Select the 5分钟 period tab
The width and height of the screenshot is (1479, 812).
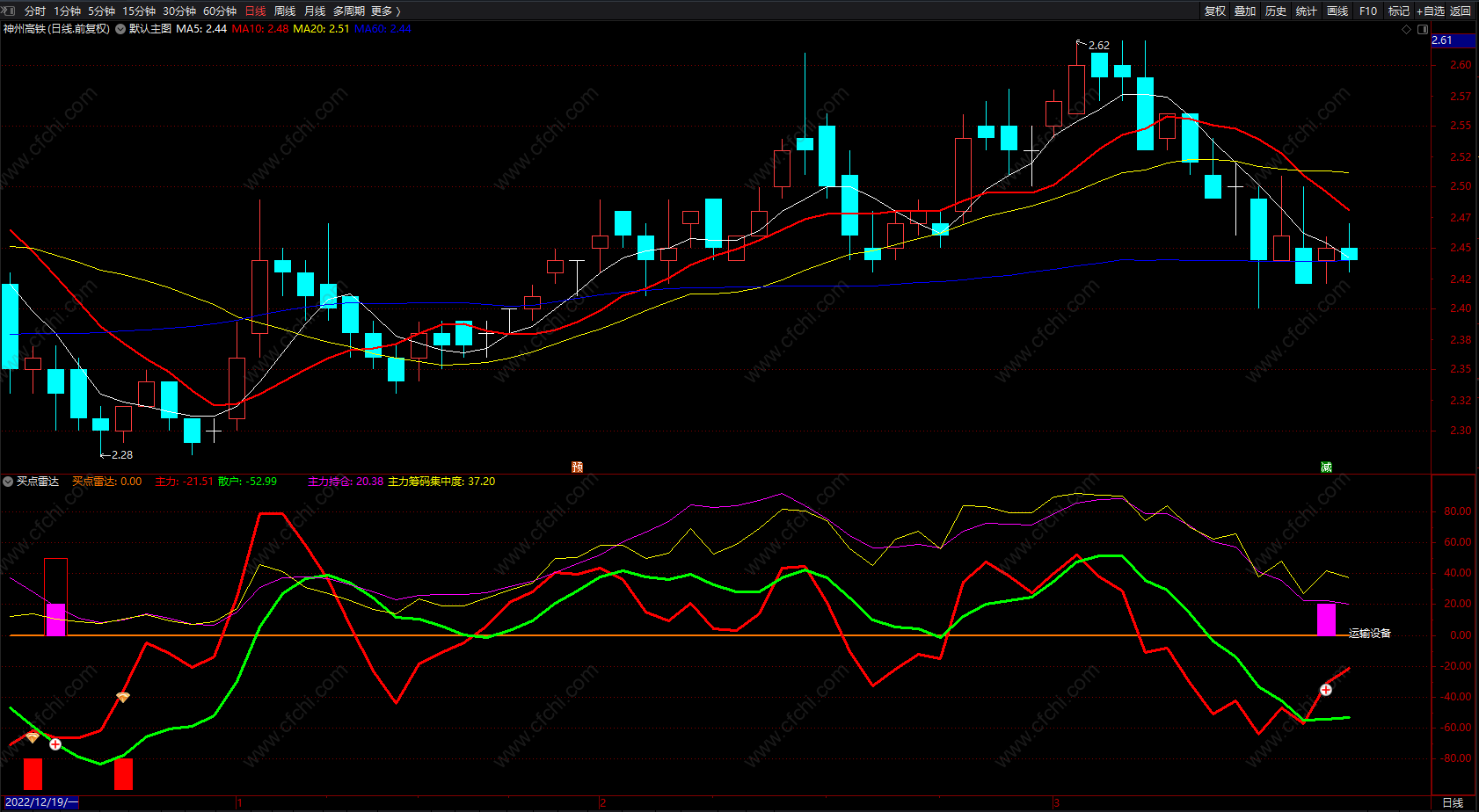coord(101,11)
